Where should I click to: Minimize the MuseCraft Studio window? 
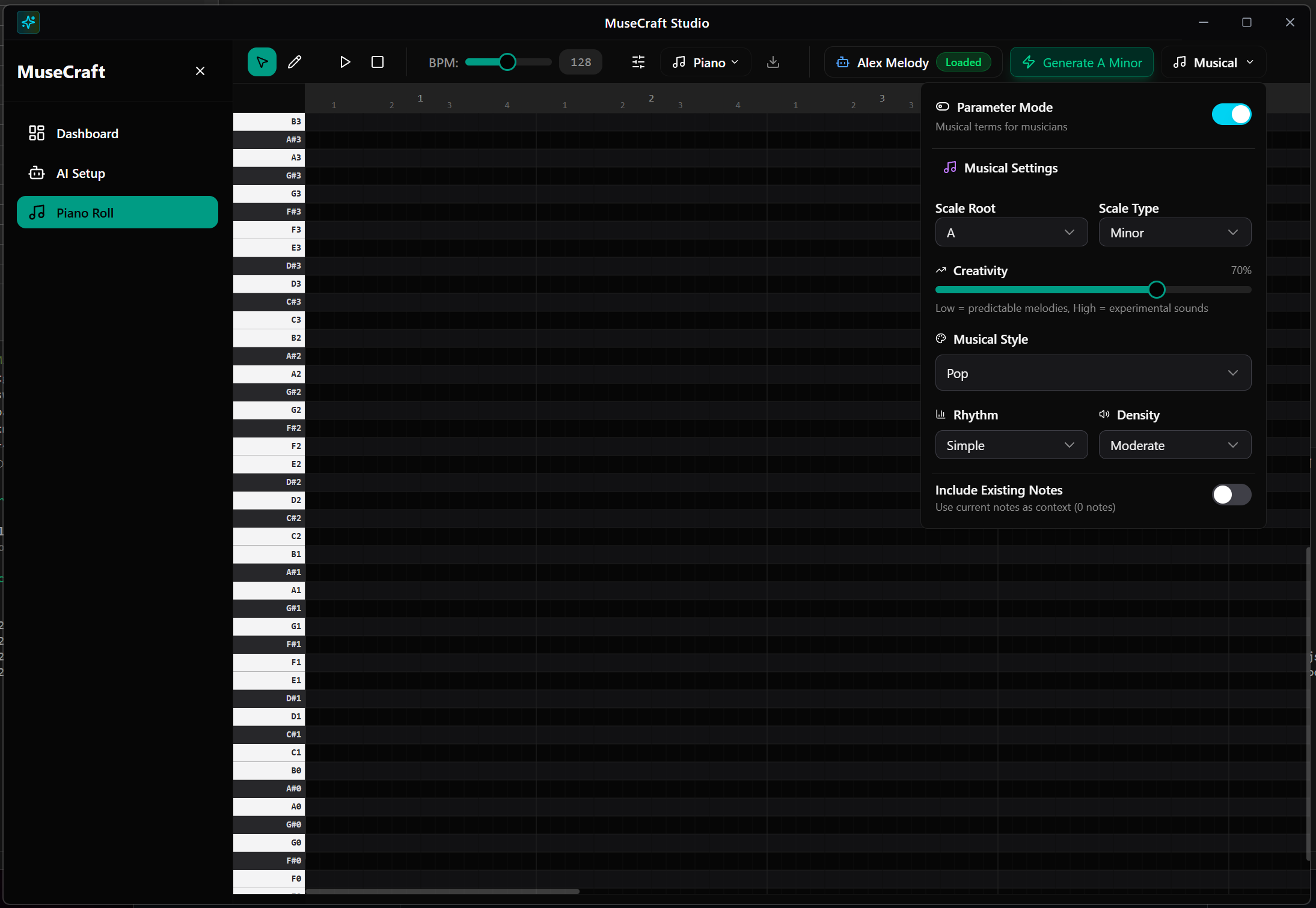coord(1204,22)
